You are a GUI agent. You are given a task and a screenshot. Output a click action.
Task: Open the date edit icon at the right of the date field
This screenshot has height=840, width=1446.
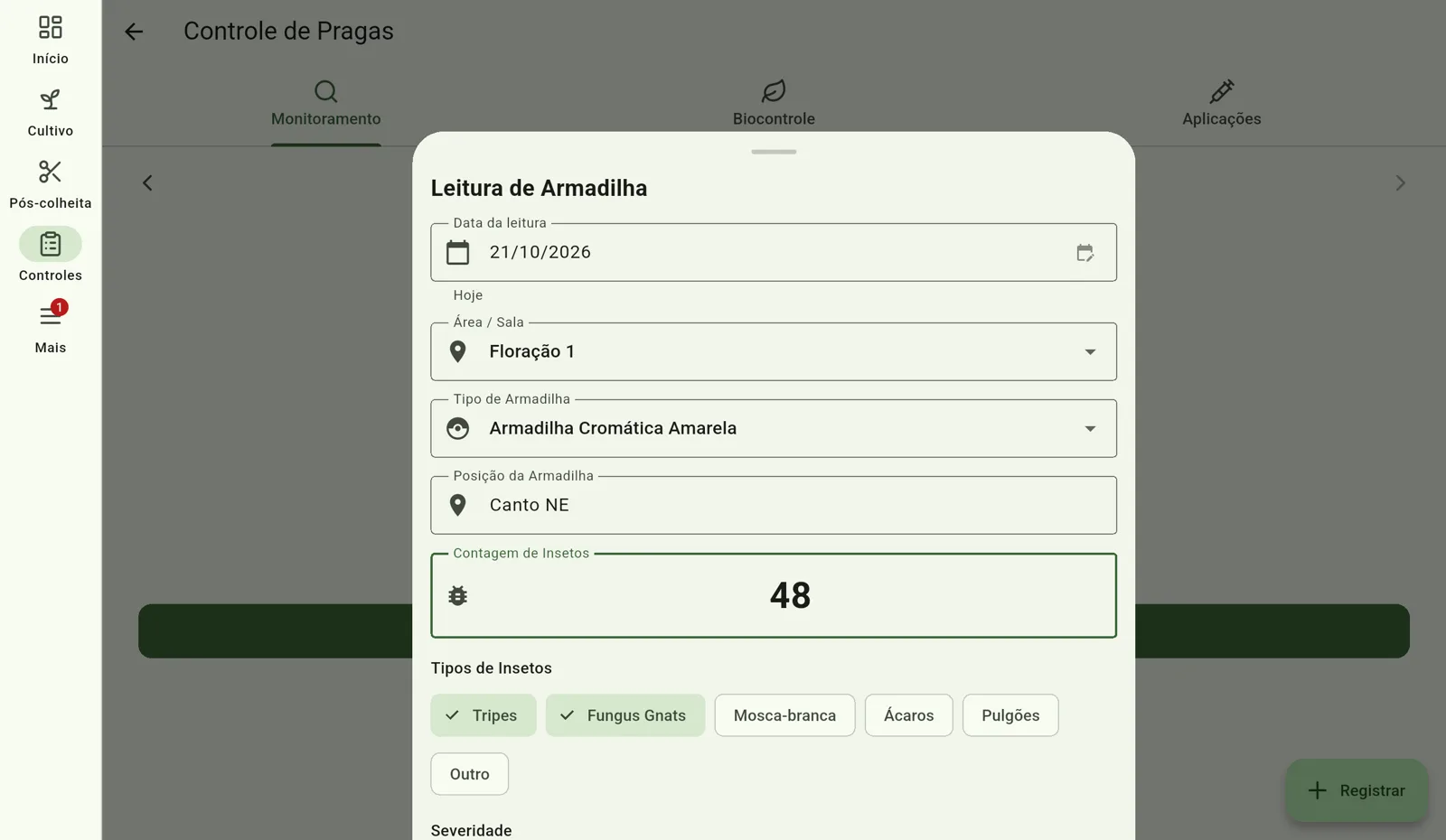point(1085,253)
